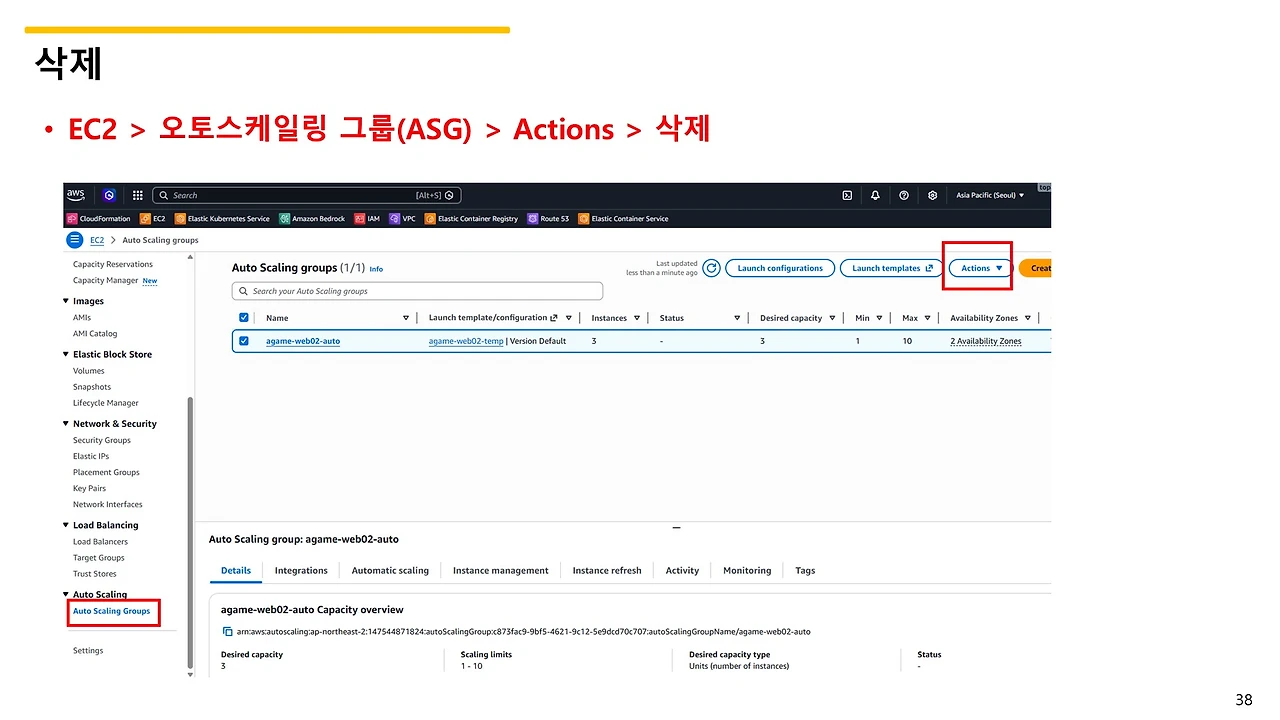This screenshot has width=1280, height=720.
Task: Switch to the Monitoring tab
Action: click(747, 571)
